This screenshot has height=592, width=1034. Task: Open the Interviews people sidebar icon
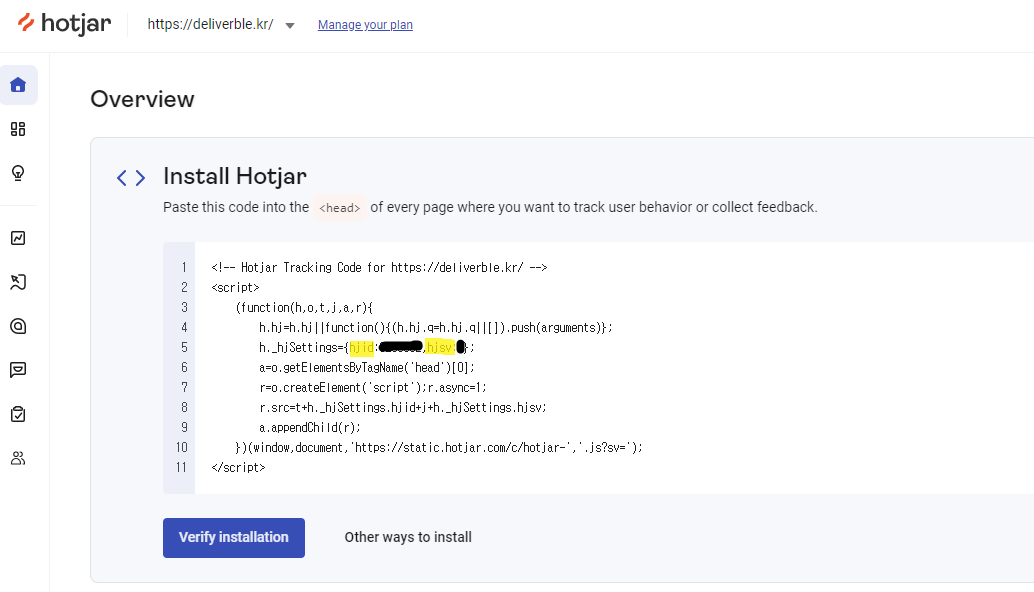(x=18, y=459)
